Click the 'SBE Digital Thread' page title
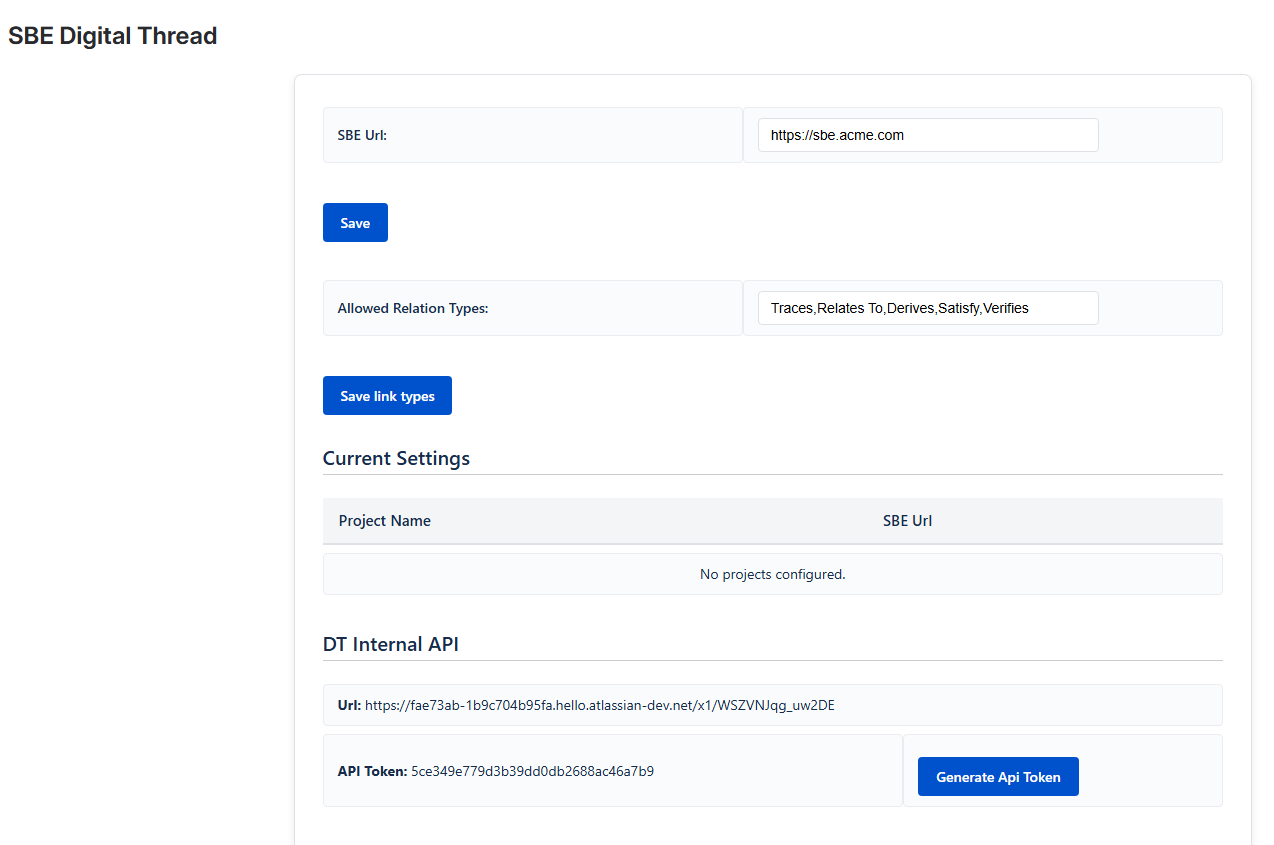 point(113,36)
